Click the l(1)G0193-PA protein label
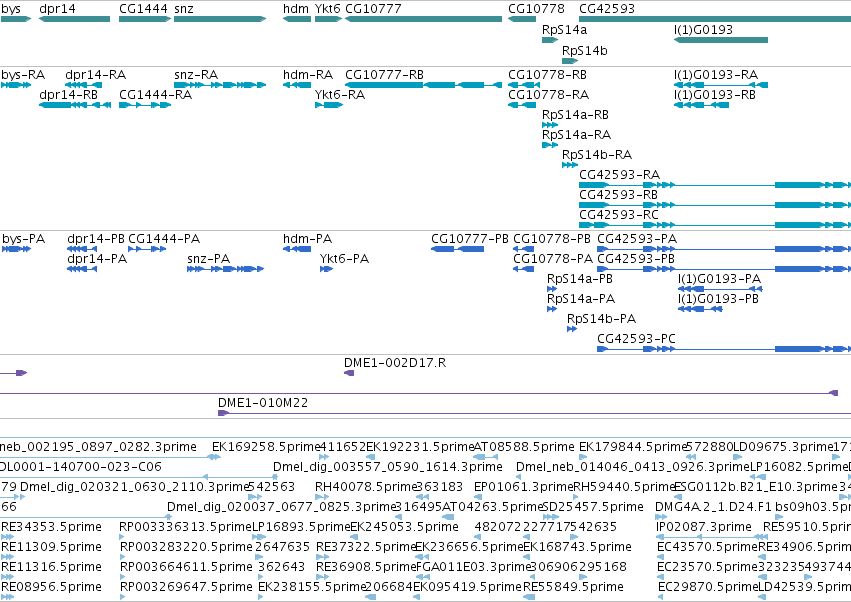Viewport: 851px width, 602px height. point(720,279)
